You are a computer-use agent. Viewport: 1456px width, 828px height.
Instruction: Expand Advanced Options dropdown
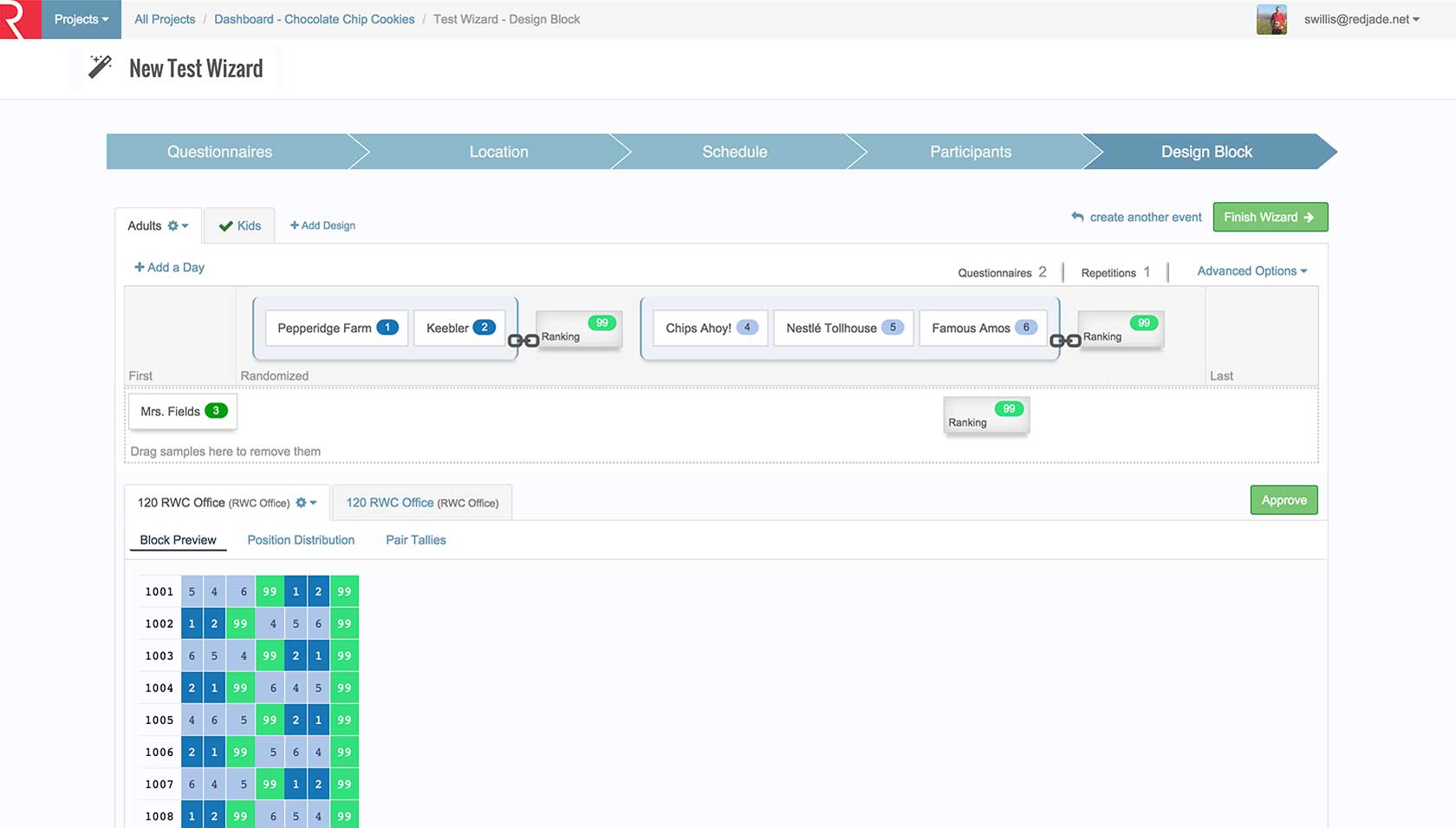pos(1251,271)
